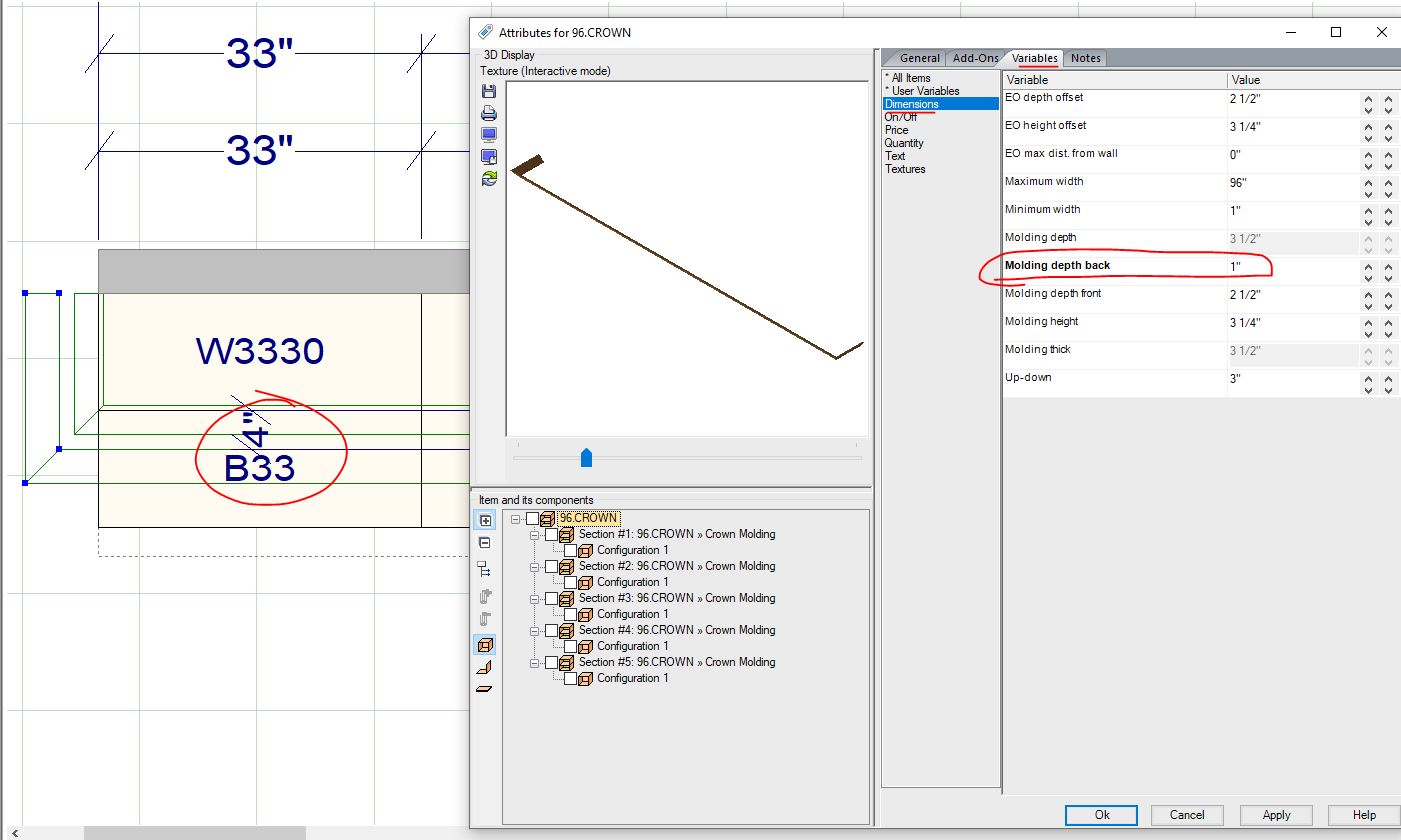Click the blue slider handle under 3D preview
This screenshot has width=1401, height=840.
tap(587, 458)
